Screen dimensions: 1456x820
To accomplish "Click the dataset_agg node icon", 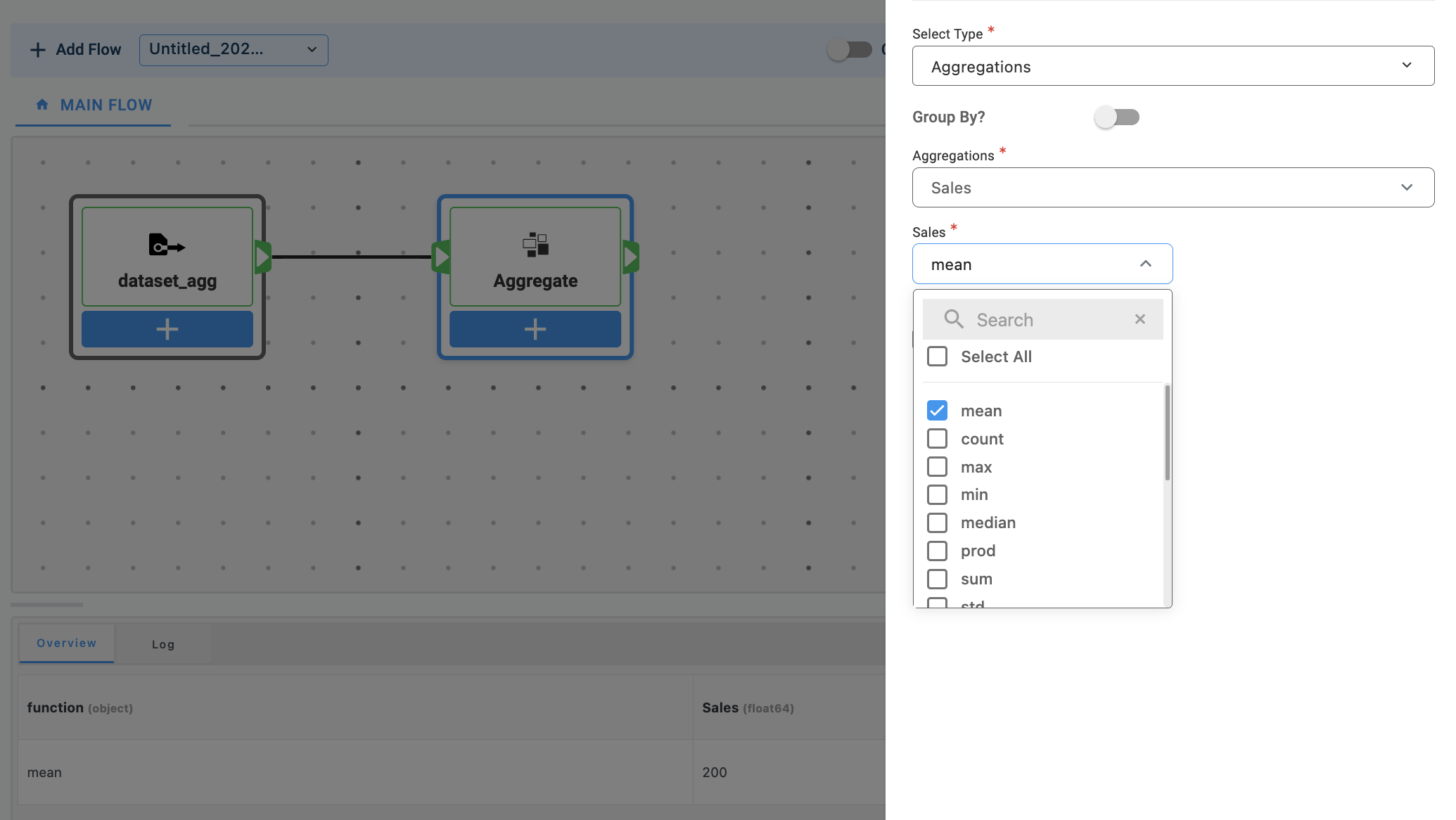I will click(167, 245).
